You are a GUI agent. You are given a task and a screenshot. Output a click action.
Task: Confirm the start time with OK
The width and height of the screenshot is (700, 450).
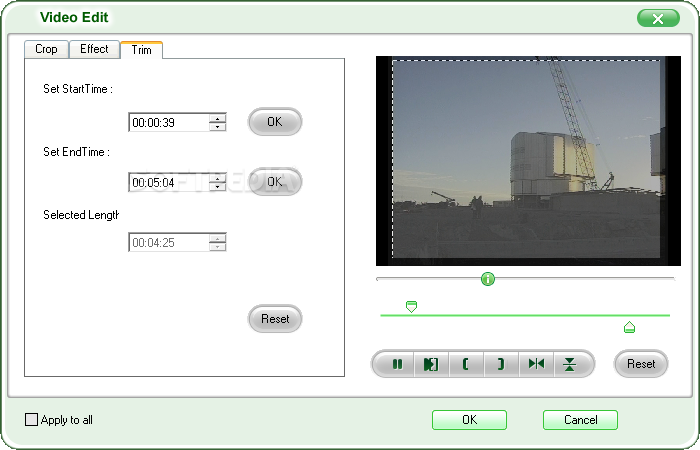click(x=275, y=121)
